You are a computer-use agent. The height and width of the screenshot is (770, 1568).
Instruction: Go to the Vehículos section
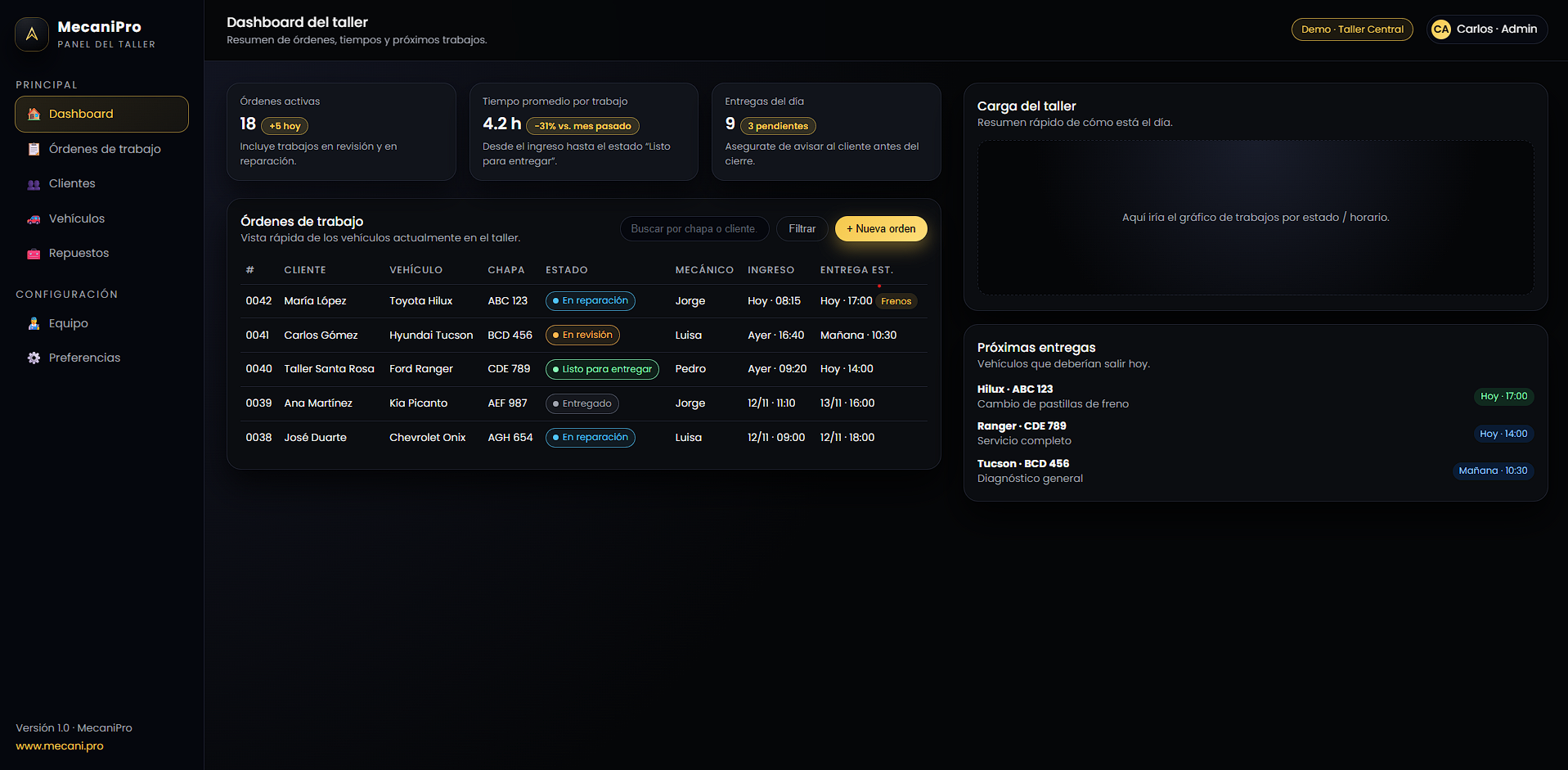(x=77, y=219)
